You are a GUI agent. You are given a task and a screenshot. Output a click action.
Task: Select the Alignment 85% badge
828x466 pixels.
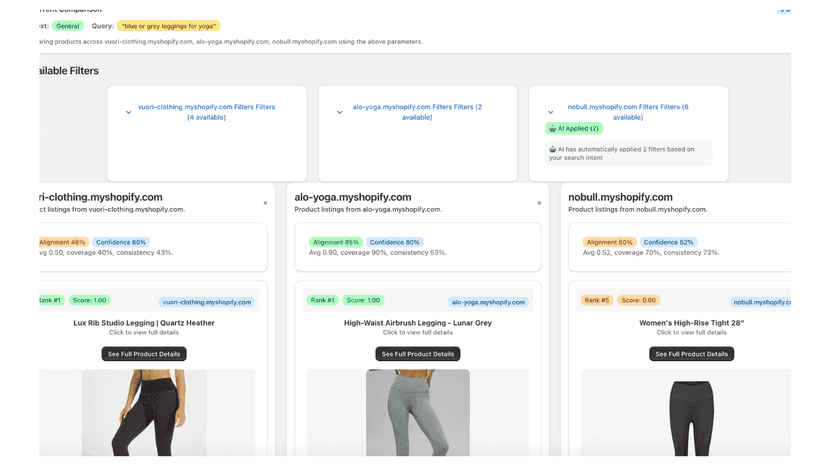(335, 242)
